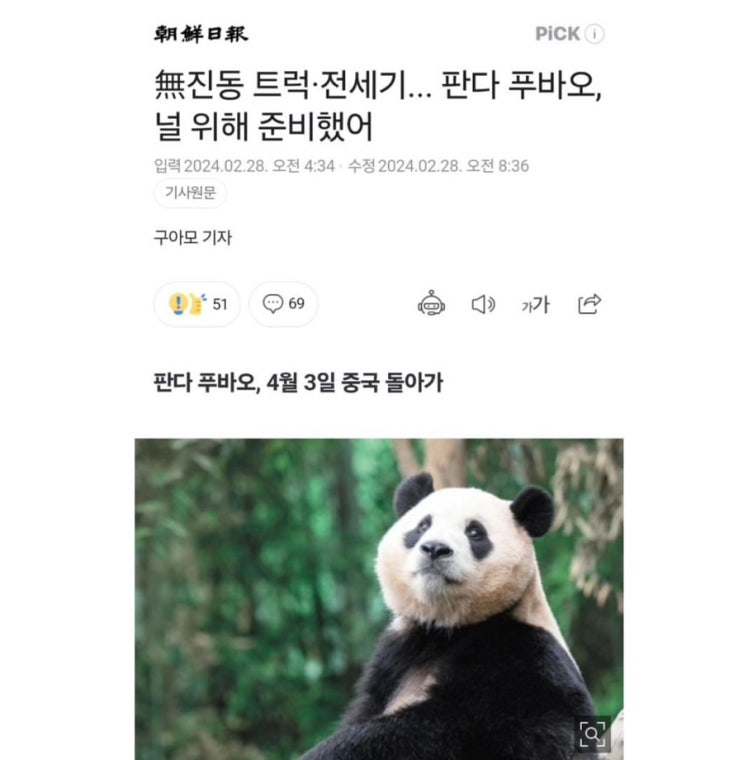The height and width of the screenshot is (760, 743).
Task: Open comments via speech bubble icon
Action: click(x=273, y=304)
